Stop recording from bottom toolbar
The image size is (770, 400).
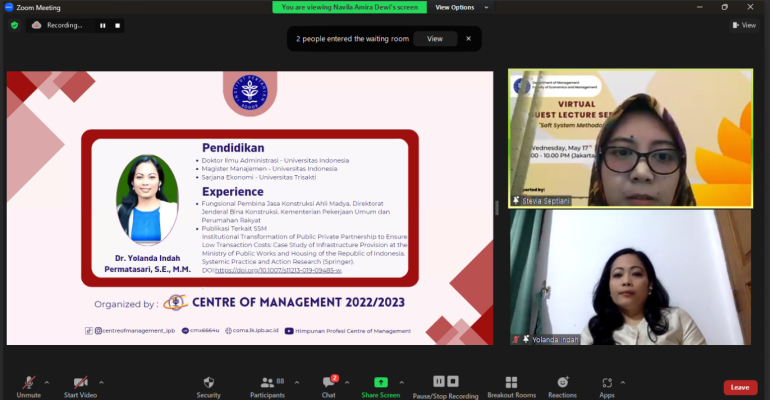tap(453, 381)
